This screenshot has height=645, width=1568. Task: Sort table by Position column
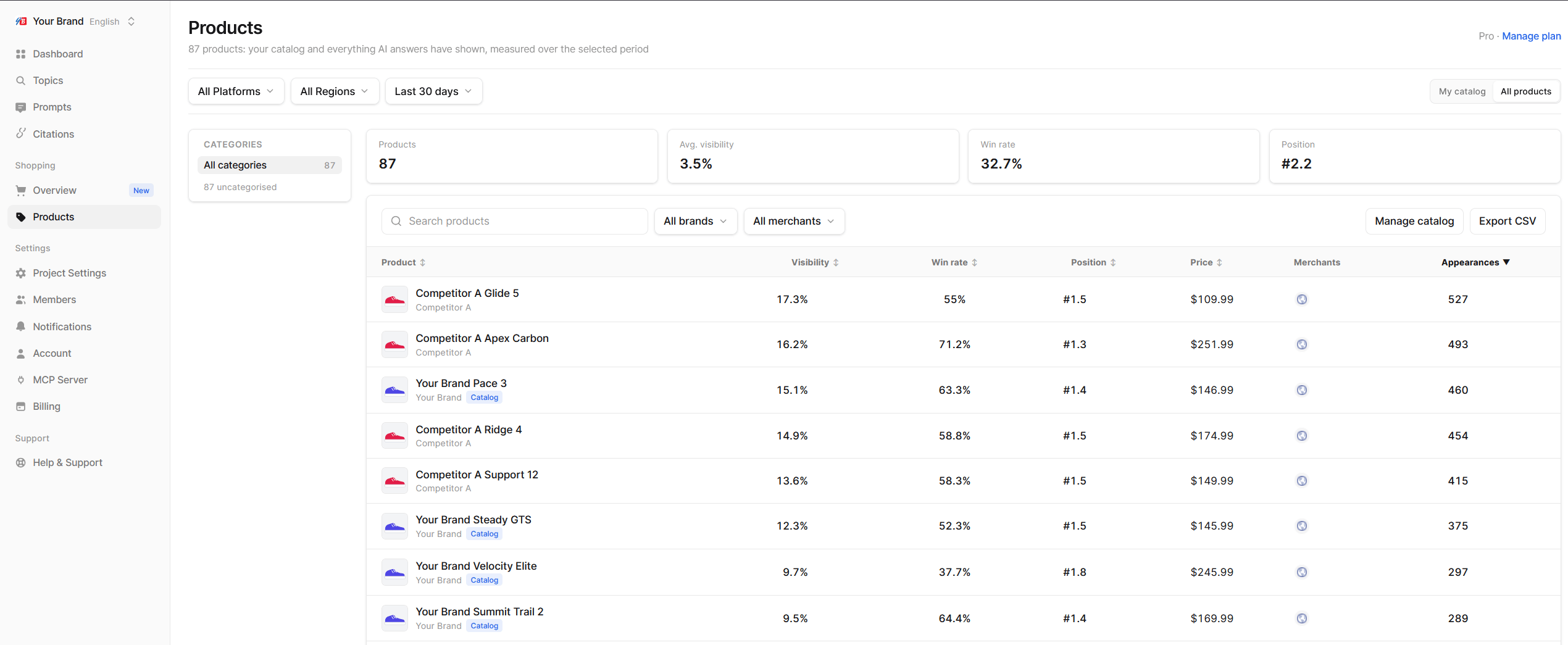[1093, 262]
